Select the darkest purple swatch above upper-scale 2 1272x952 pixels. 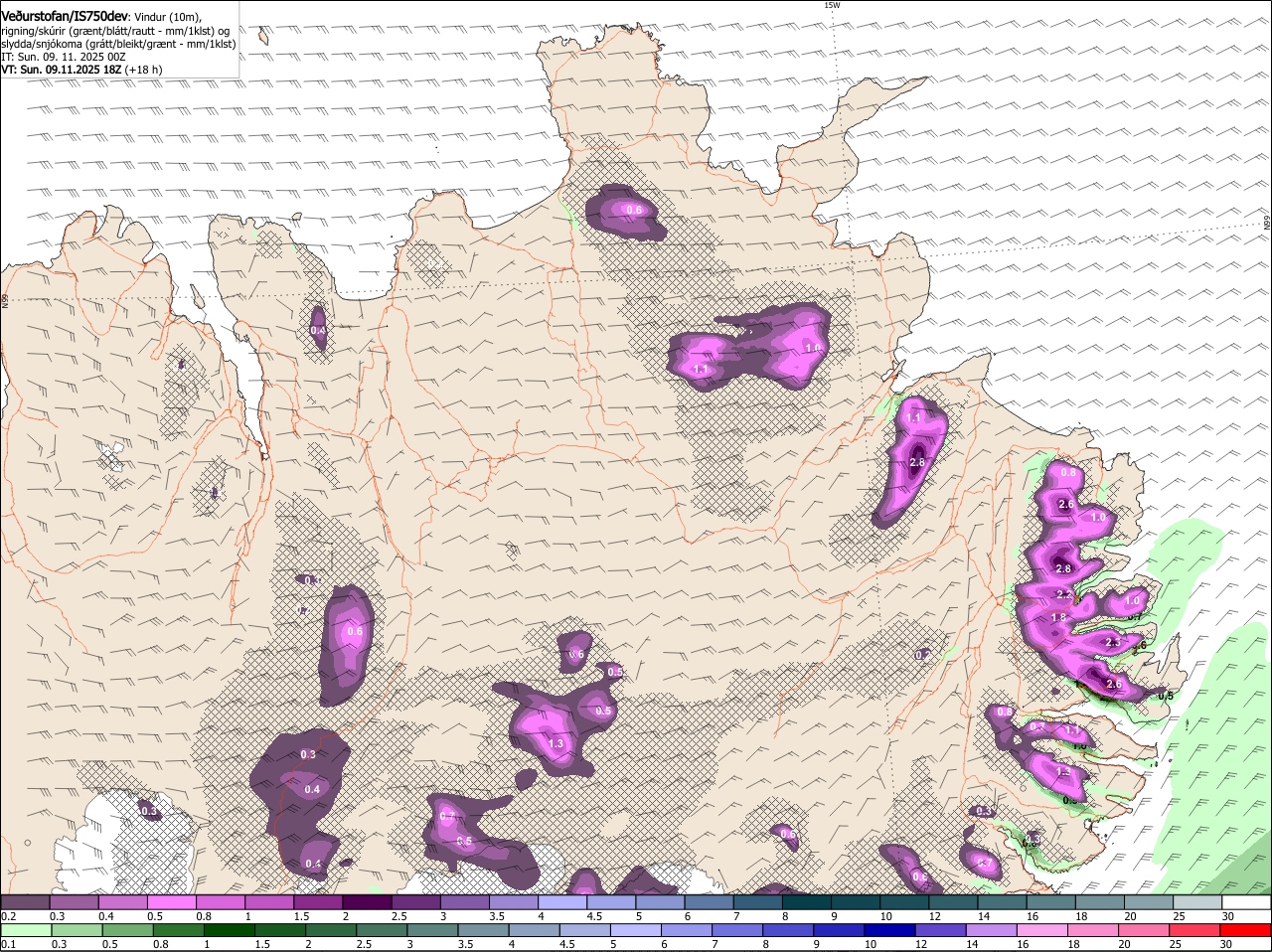click(x=367, y=902)
